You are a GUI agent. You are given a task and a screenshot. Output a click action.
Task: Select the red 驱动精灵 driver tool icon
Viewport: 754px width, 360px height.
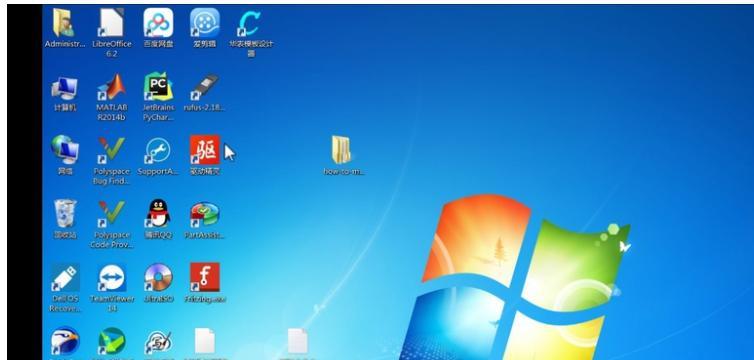(x=205, y=150)
